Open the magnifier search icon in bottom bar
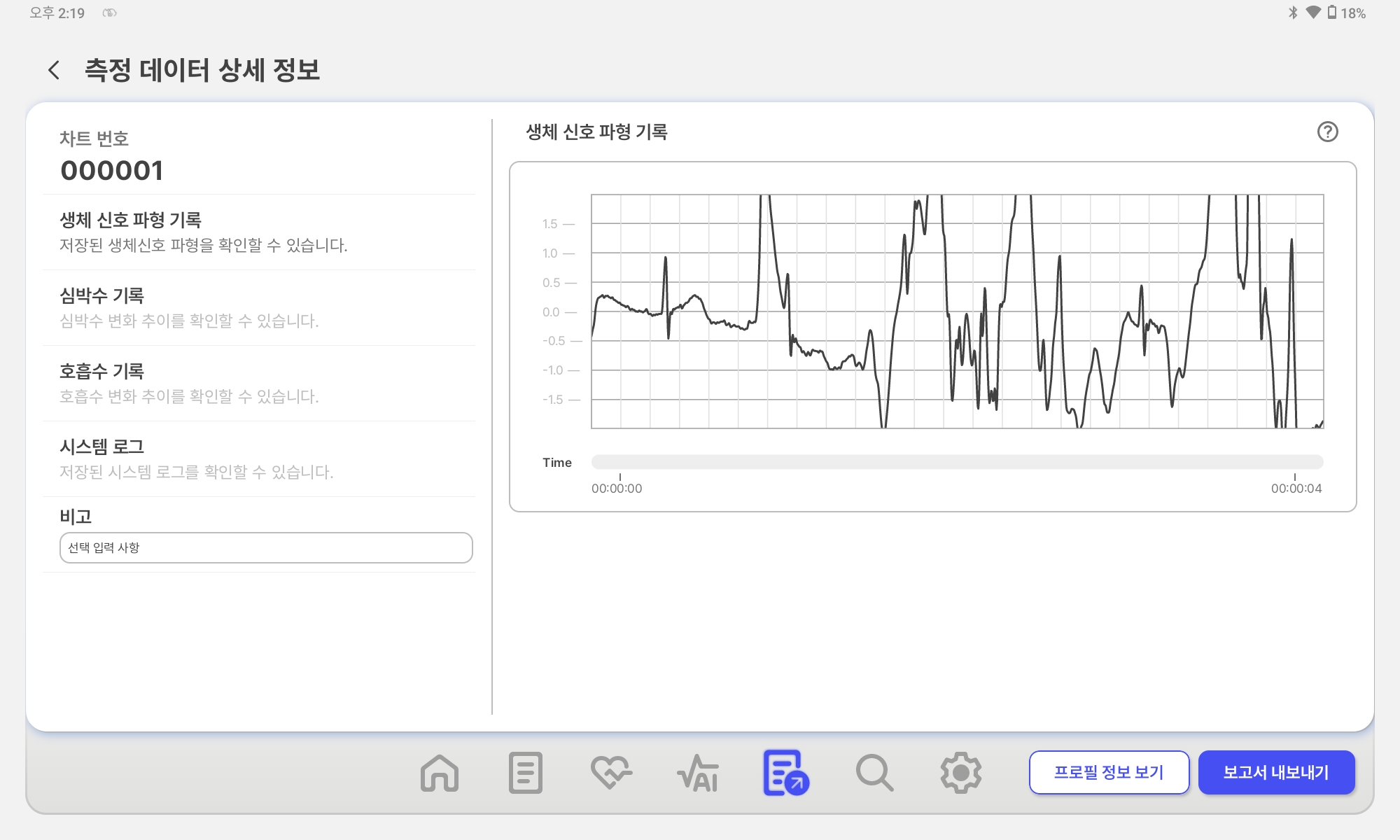This screenshot has height=840, width=1400. pyautogui.click(x=874, y=773)
